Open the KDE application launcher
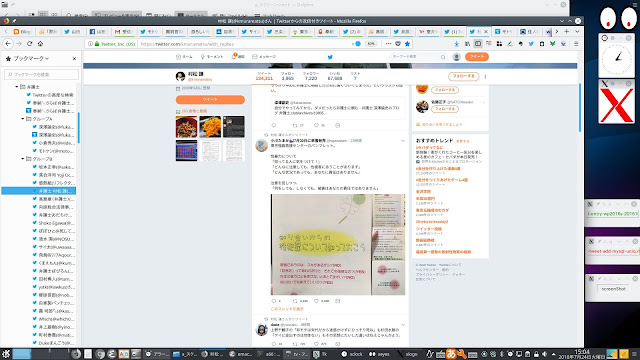This screenshot has height=360, width=640. pyautogui.click(x=6, y=354)
